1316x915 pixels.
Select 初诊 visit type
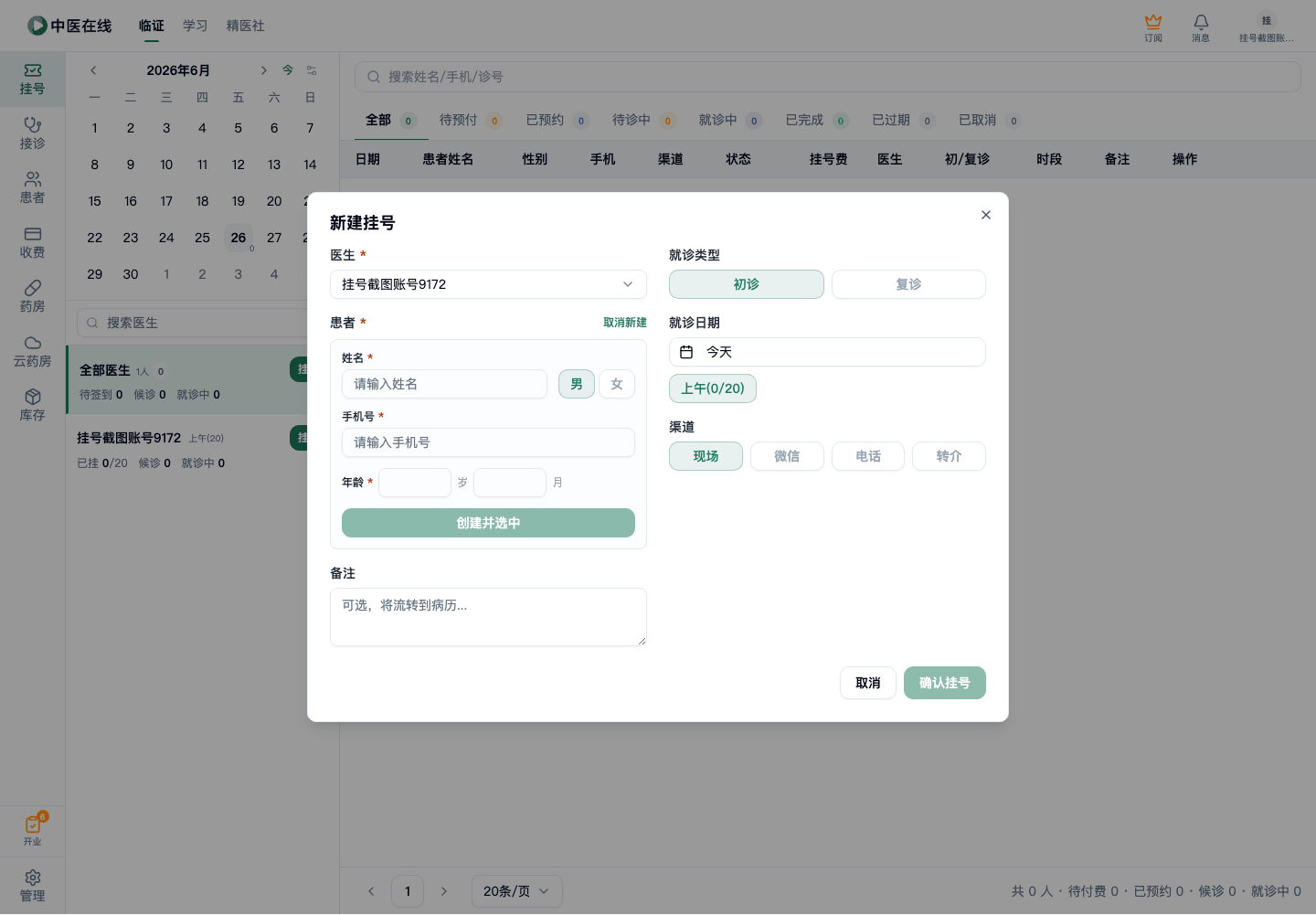pyautogui.click(x=747, y=284)
